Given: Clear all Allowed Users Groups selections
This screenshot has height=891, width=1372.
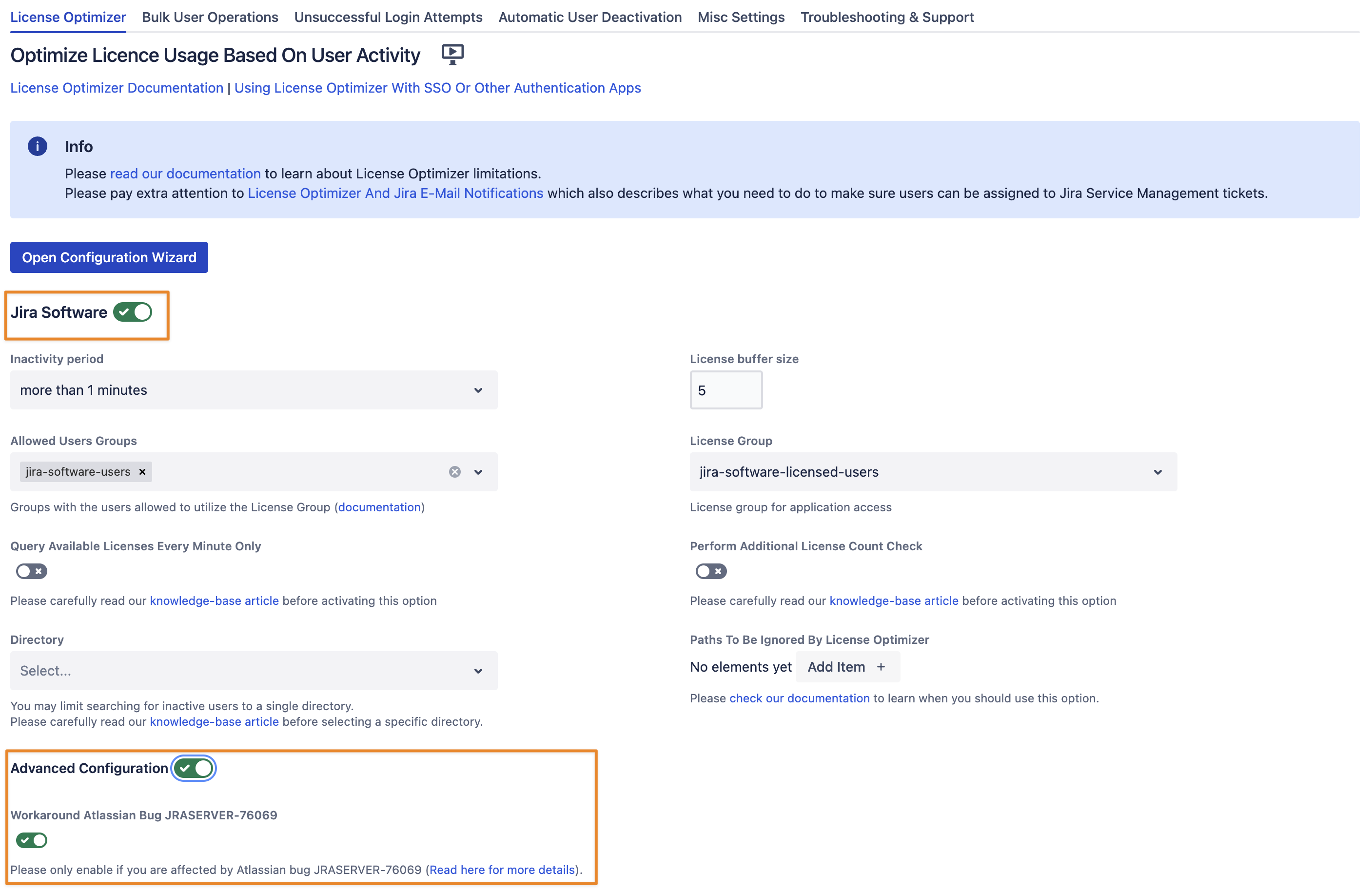Looking at the screenshot, I should point(455,472).
